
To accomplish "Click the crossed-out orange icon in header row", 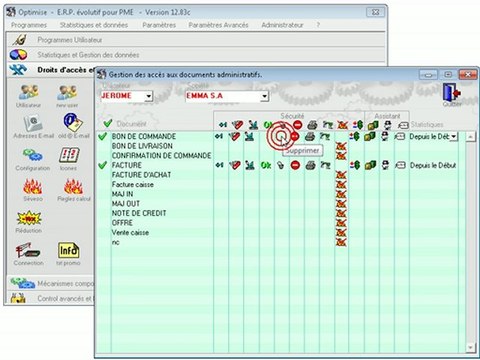I will point(342,125).
